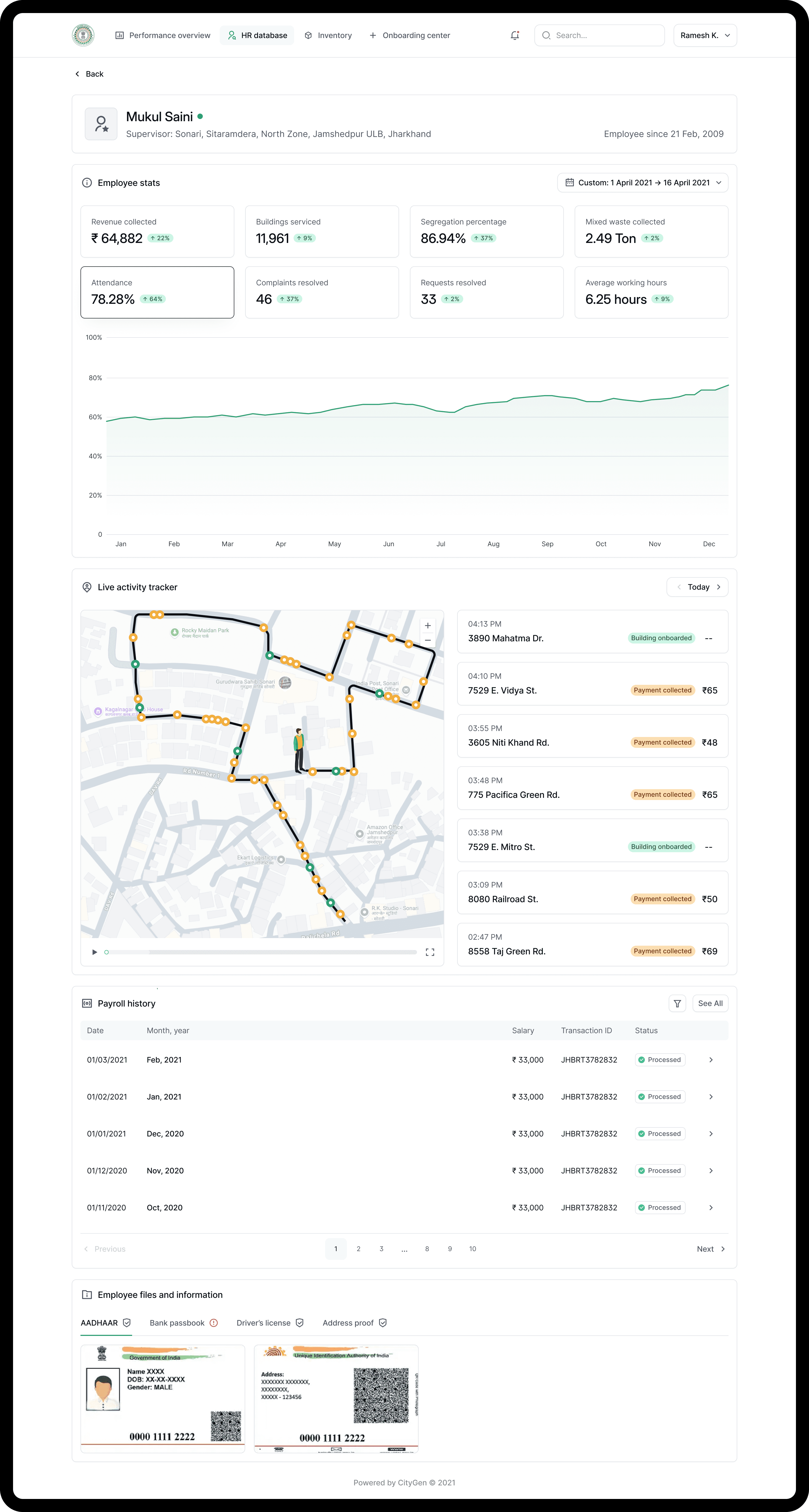Open the custom date range dropdown
809x1512 pixels.
pyautogui.click(x=643, y=183)
